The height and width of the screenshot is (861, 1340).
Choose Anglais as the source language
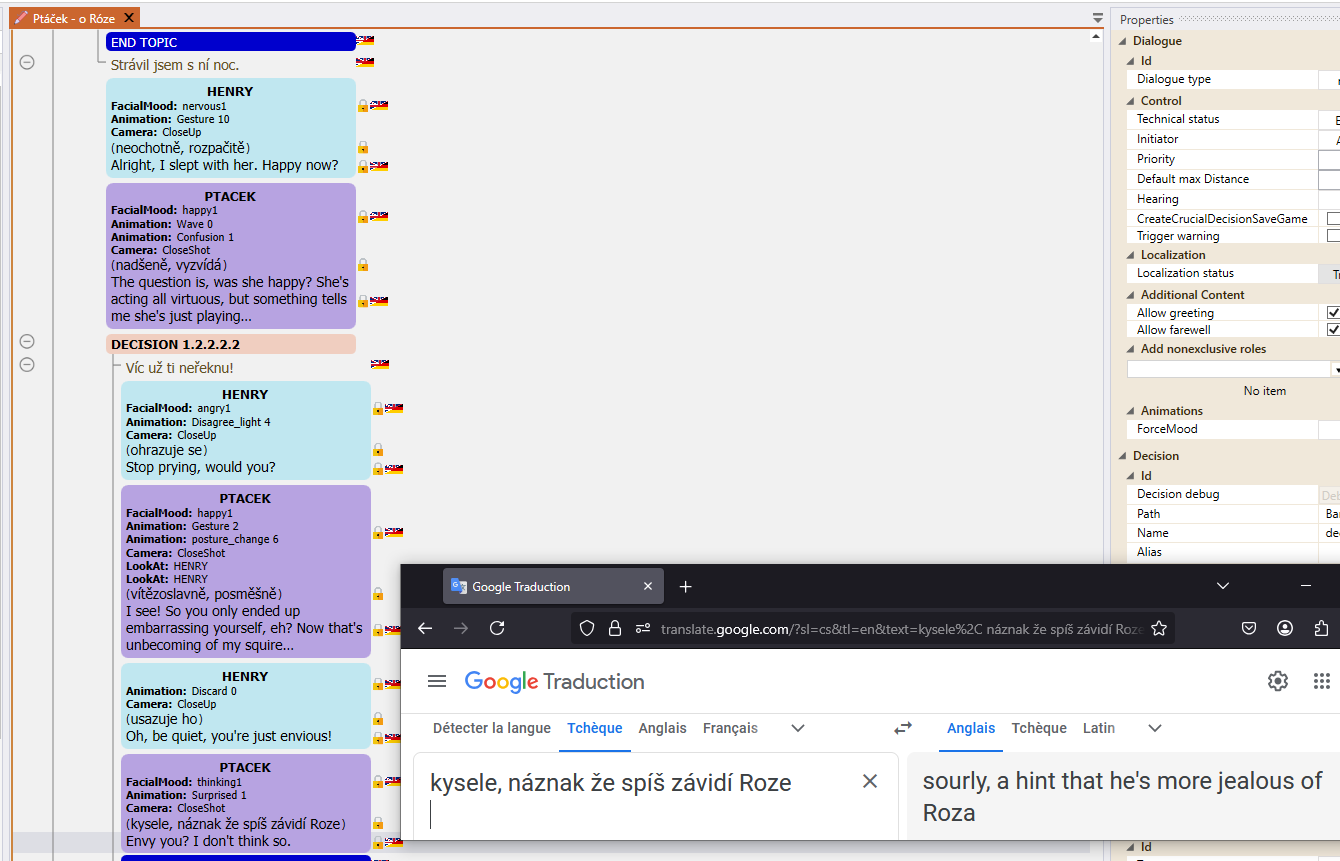662,728
